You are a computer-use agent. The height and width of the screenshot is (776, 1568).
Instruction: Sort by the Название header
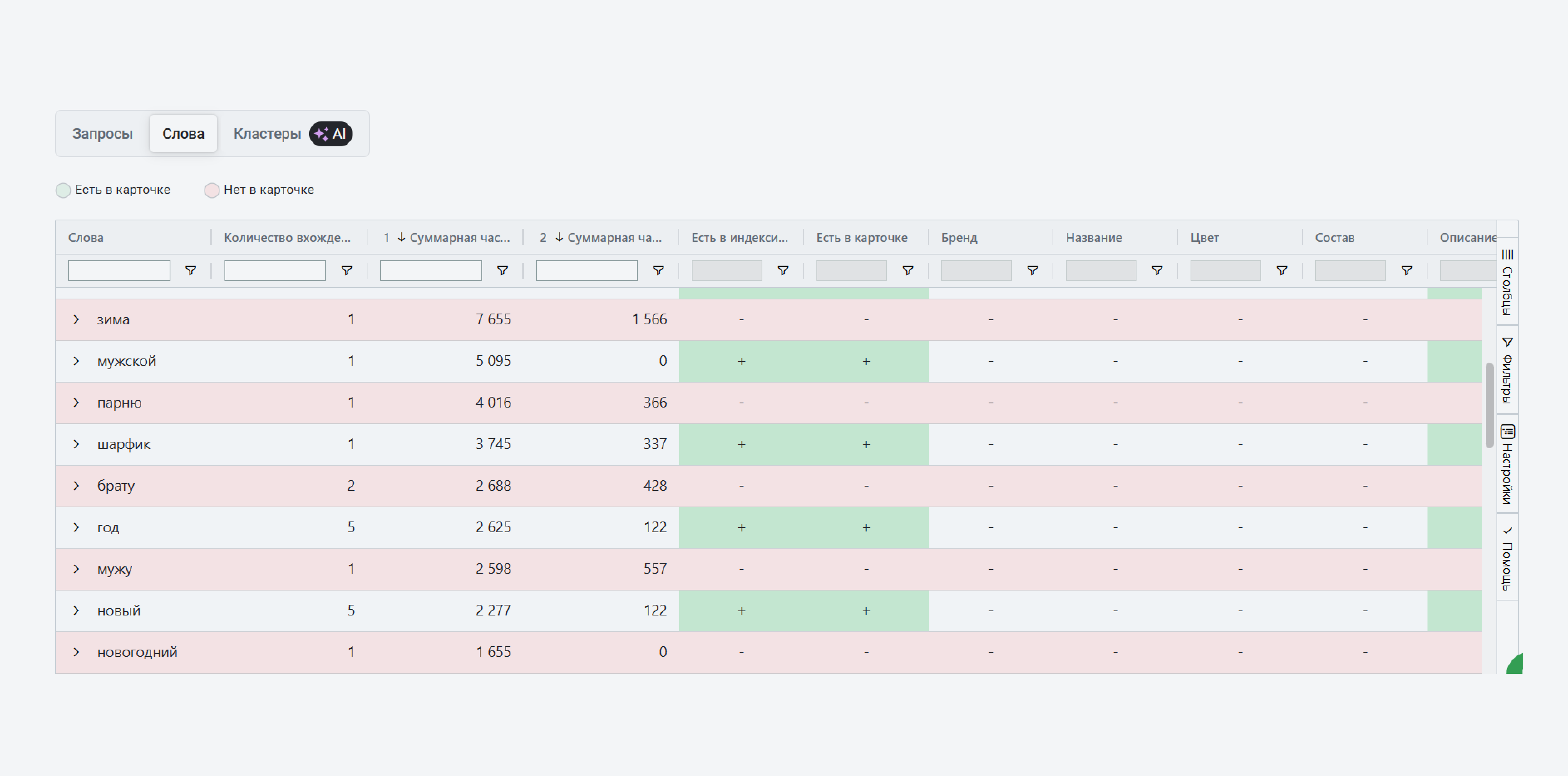1093,238
